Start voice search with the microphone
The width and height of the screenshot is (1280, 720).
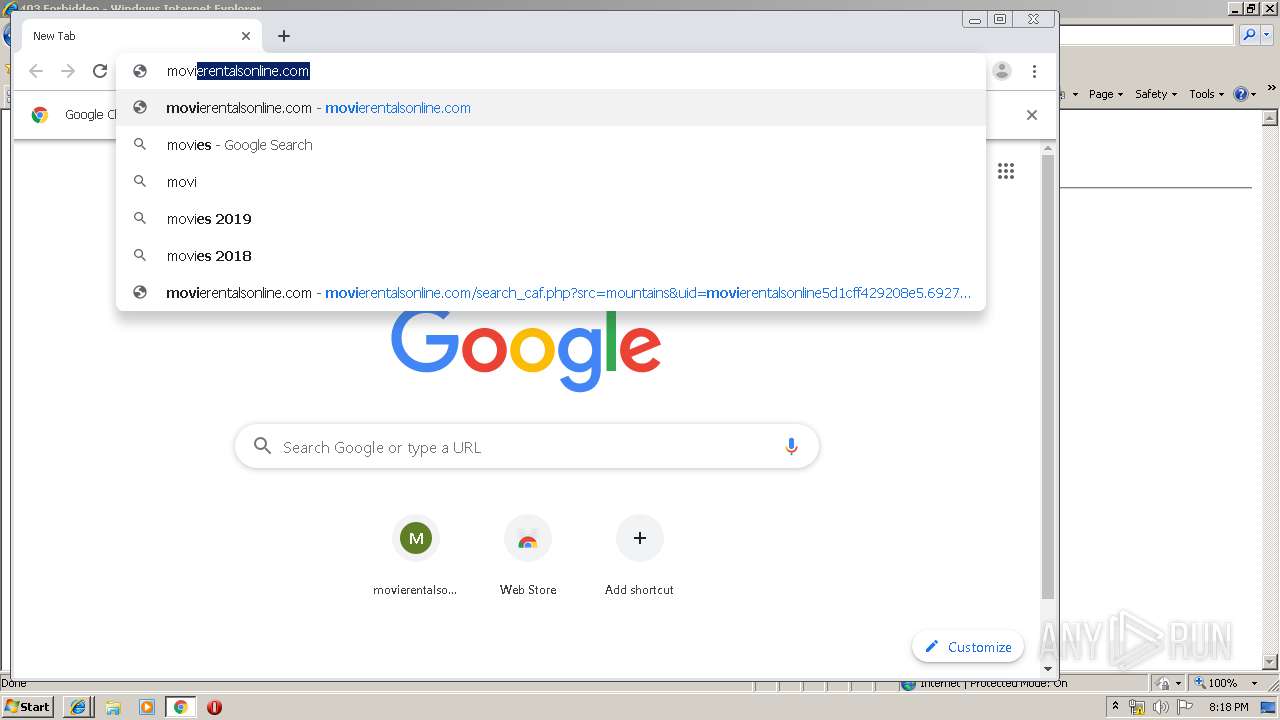click(791, 447)
